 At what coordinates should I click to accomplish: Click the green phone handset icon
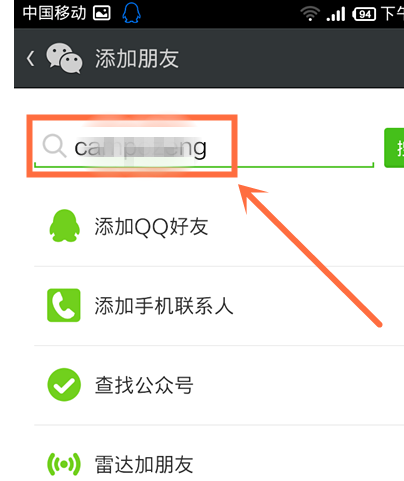[64, 305]
